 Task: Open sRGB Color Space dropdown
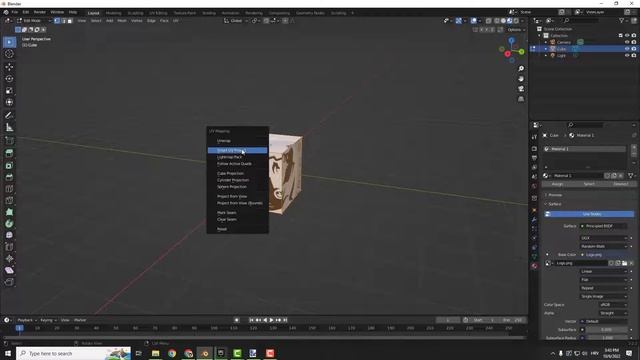[x=613, y=305]
